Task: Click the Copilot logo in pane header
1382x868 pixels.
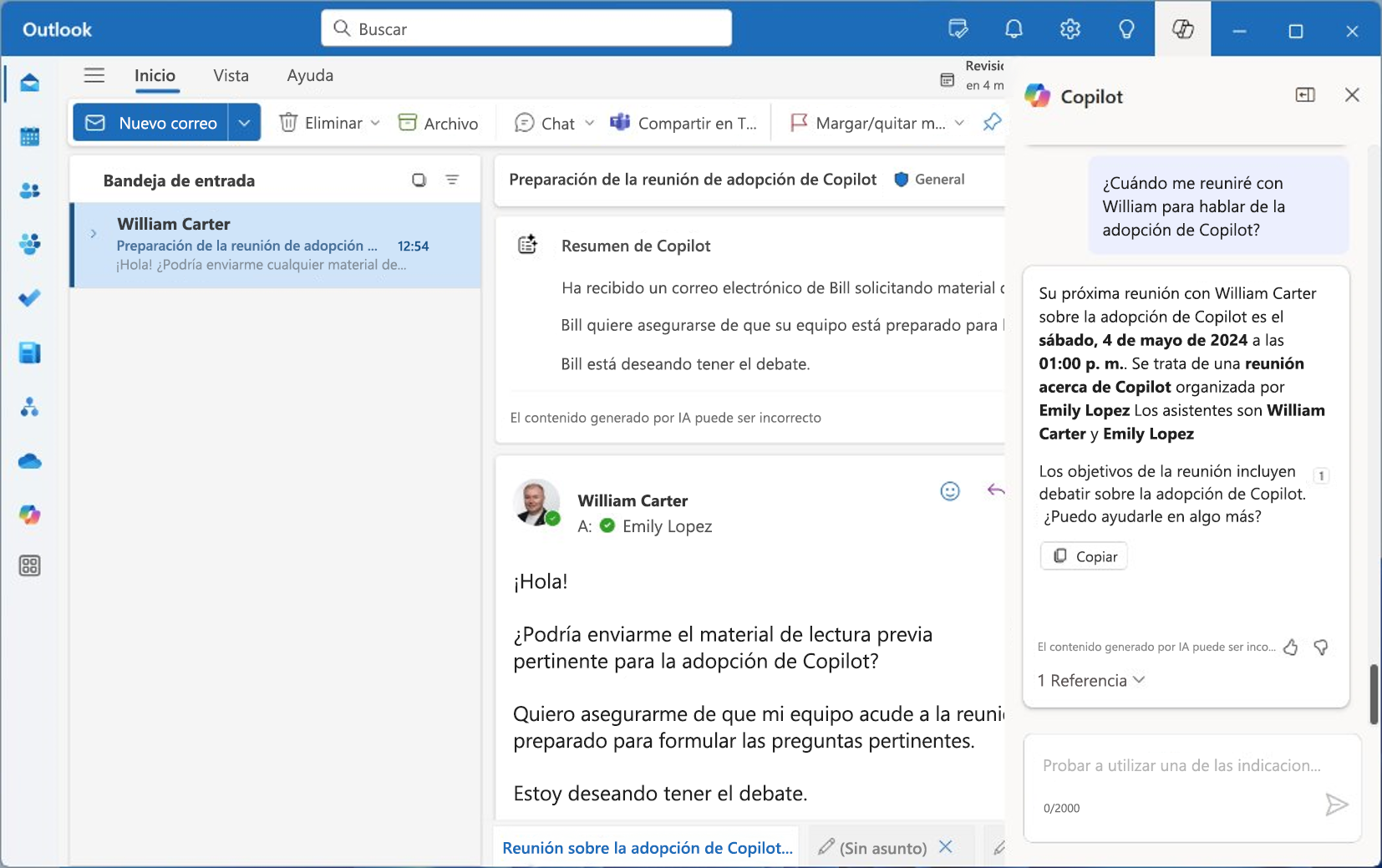Action: point(1038,95)
